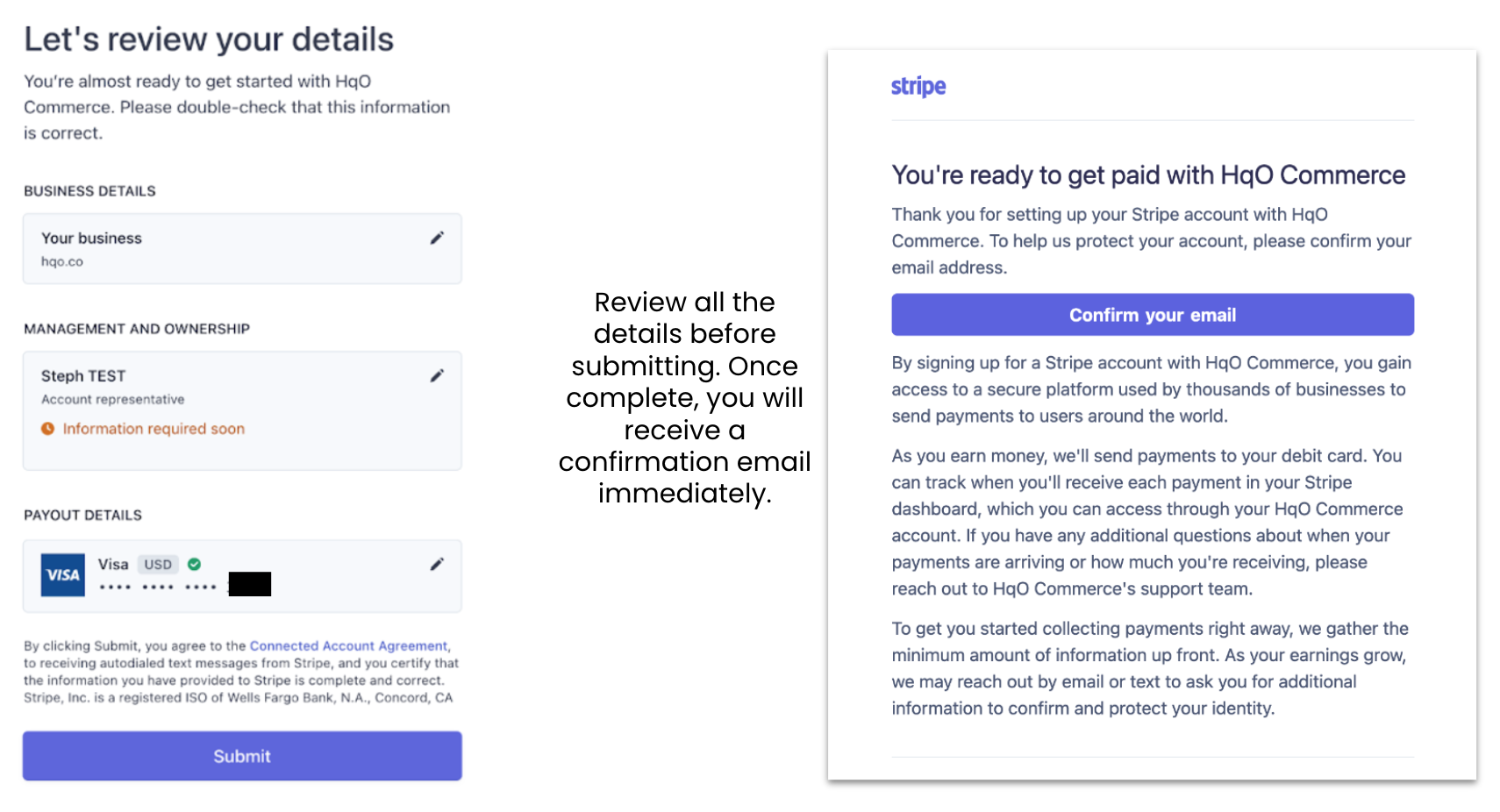Image resolution: width=1500 pixels, height=812 pixels.
Task: Click the black redacted card digits box
Action: coord(250,584)
